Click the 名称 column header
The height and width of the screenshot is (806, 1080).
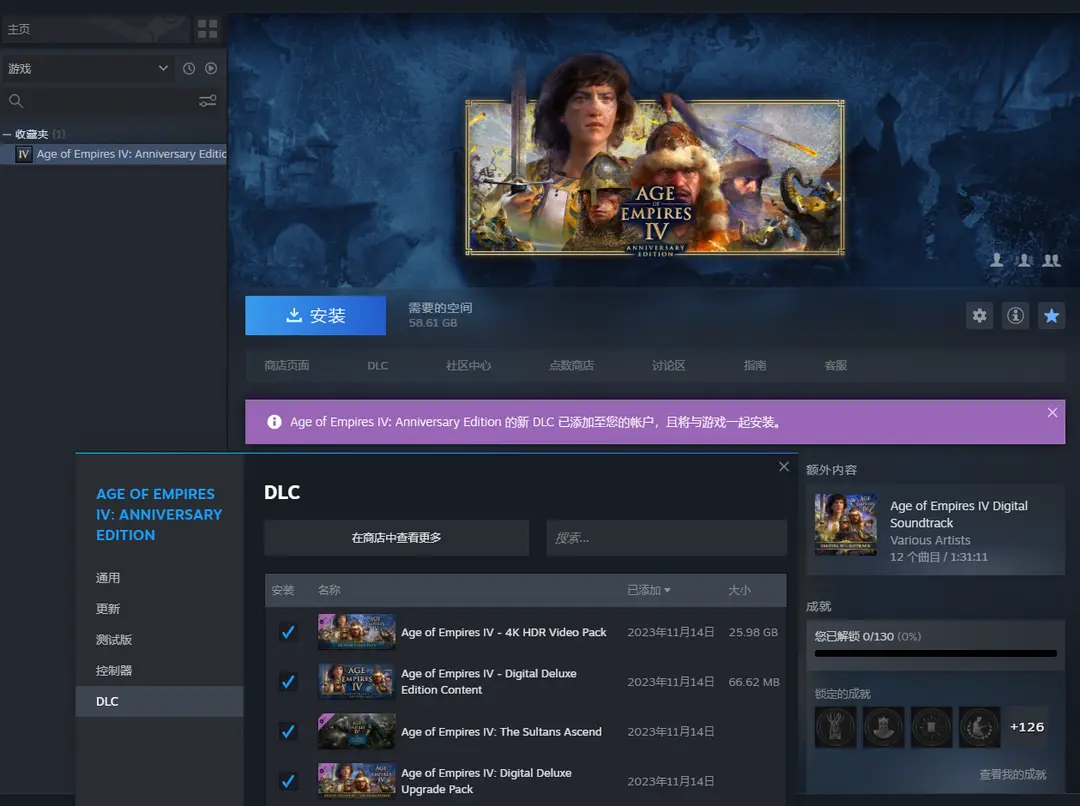point(329,590)
